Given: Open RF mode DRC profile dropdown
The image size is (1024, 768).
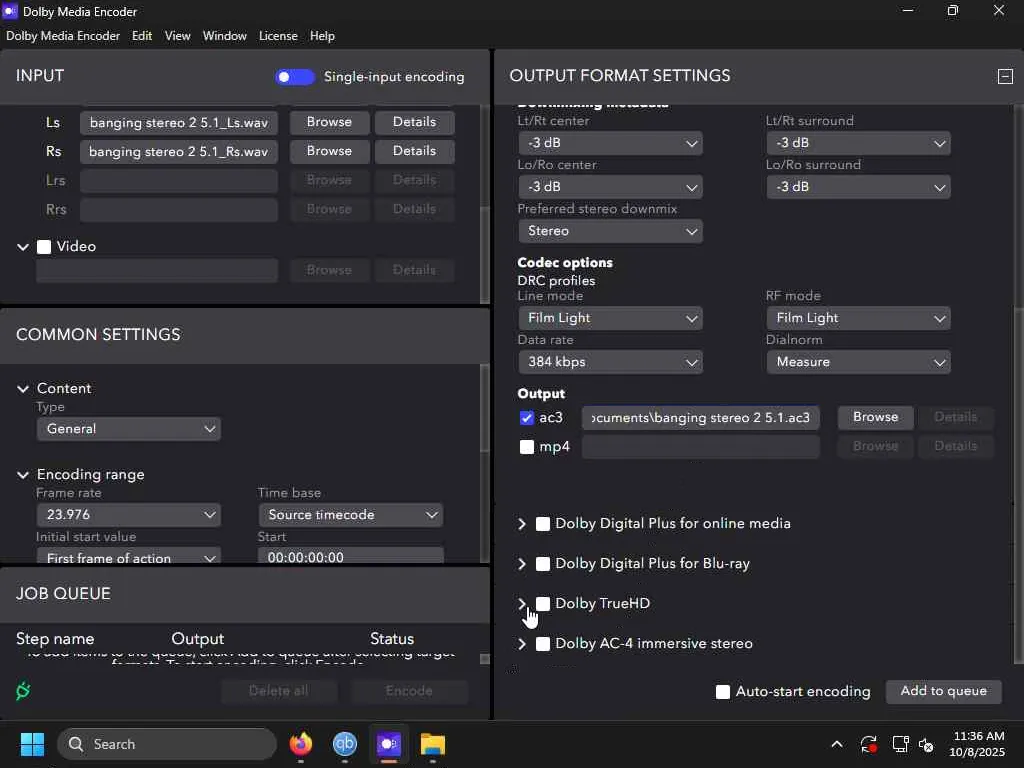Looking at the screenshot, I should click(858, 318).
